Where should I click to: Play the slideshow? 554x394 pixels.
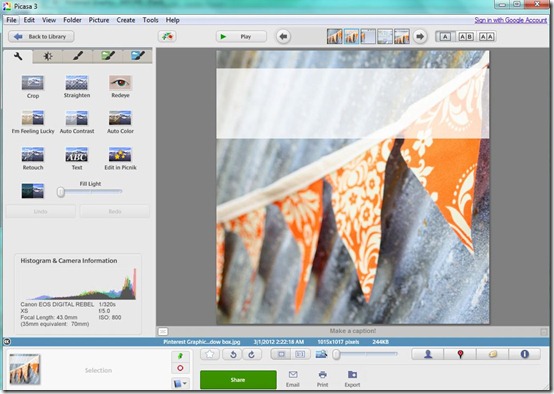[241, 36]
